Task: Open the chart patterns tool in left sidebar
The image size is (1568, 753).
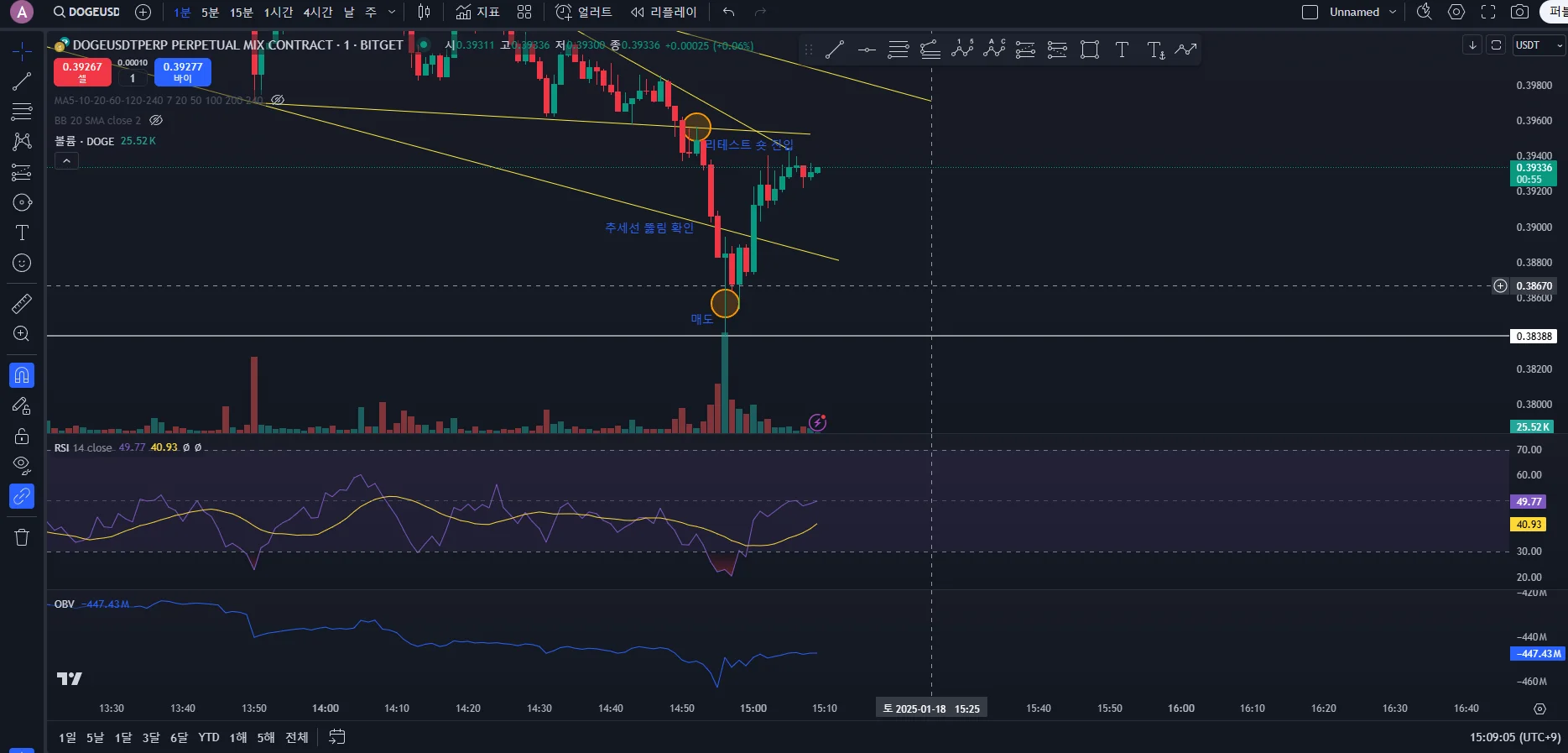Action: pyautogui.click(x=22, y=142)
